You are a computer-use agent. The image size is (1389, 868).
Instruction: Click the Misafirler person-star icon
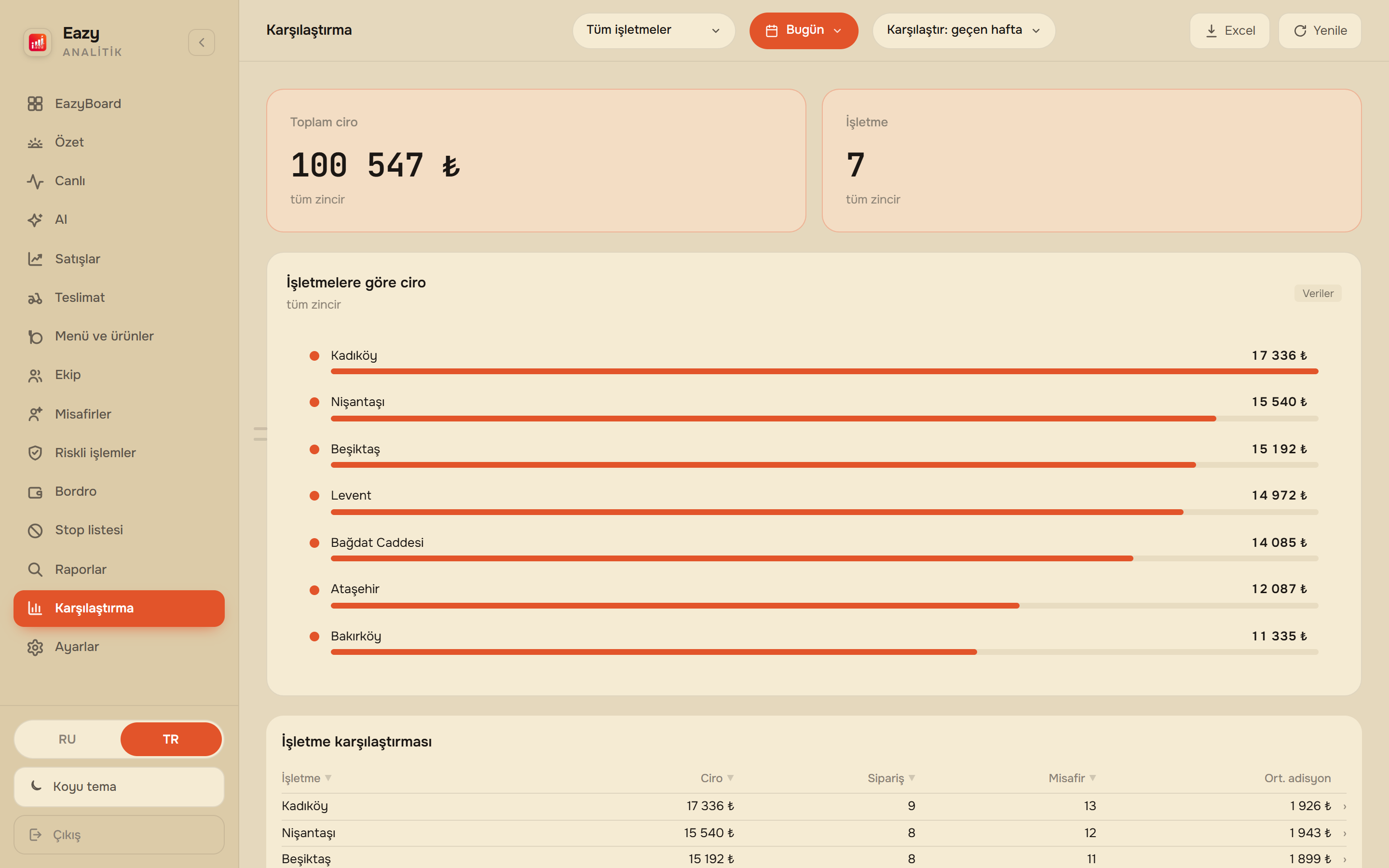[x=35, y=414]
